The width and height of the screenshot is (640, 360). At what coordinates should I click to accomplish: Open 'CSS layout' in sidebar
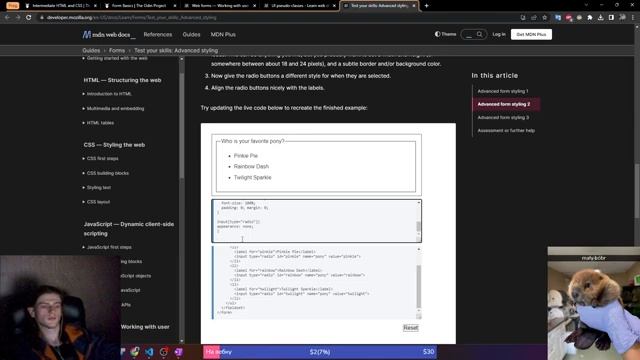click(x=98, y=202)
